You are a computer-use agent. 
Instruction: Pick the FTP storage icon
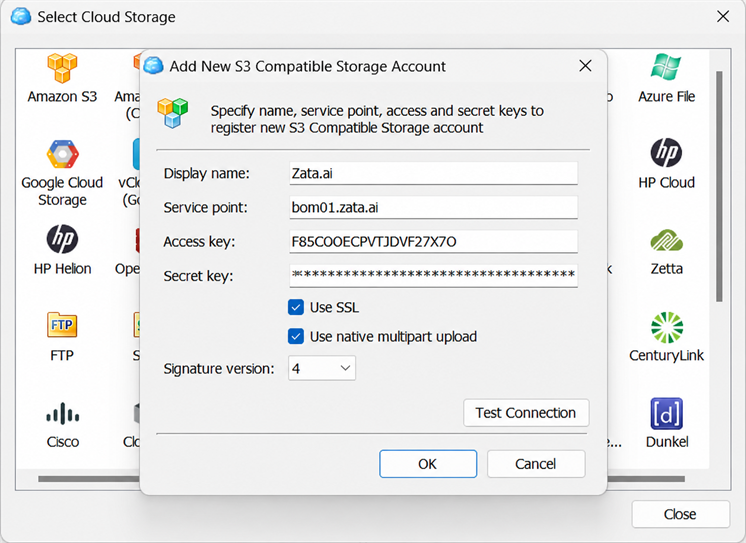coord(62,325)
